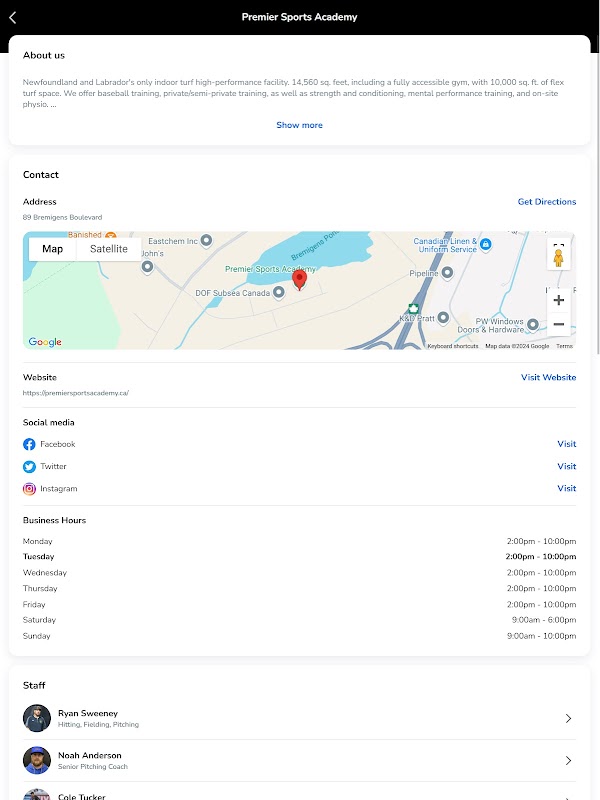This screenshot has width=600, height=800.
Task: Zoom in on the map
Action: point(559,300)
